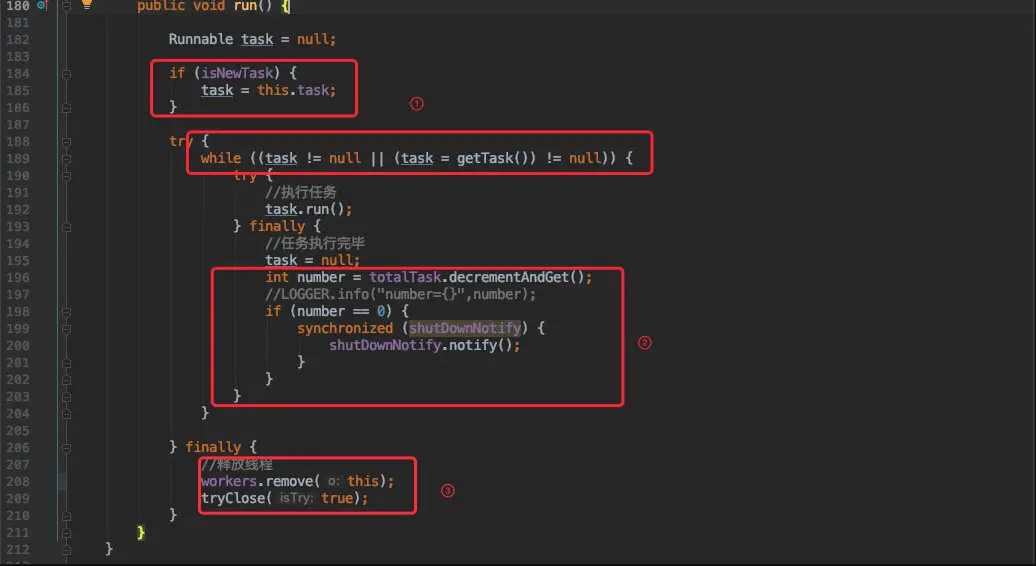Click the workers field on line 208
The height and width of the screenshot is (566, 1036).
tap(229, 481)
